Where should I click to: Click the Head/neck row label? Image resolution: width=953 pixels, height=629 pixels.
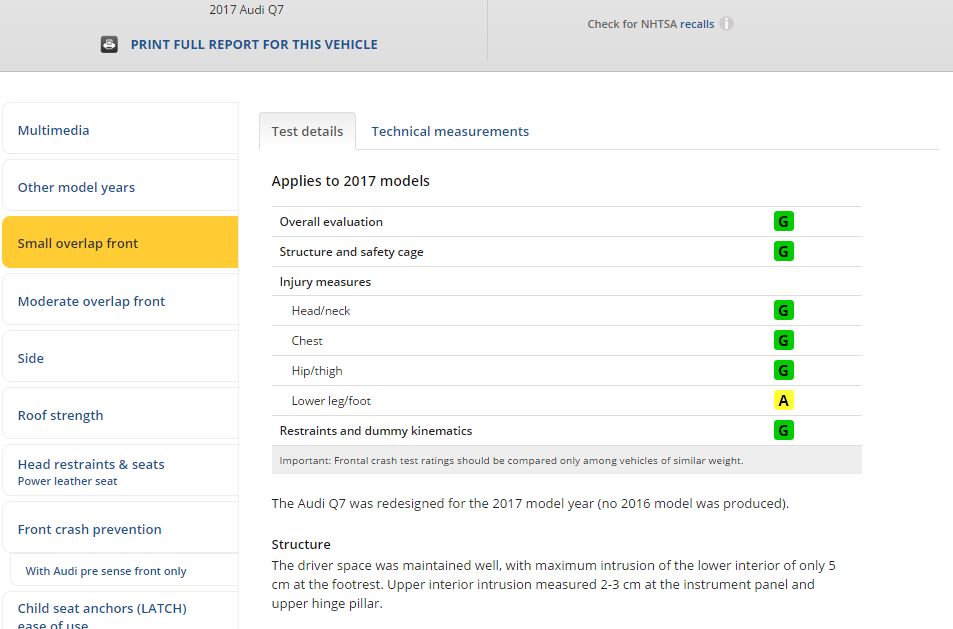click(321, 311)
